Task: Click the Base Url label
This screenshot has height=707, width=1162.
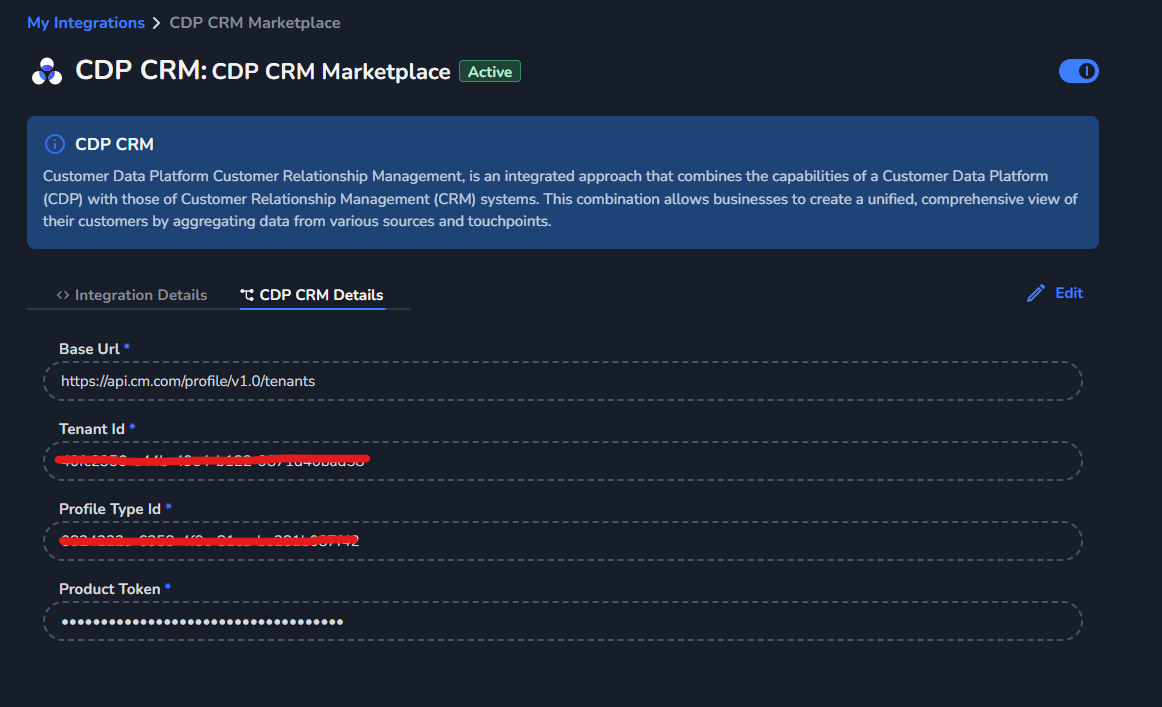Action: coord(89,349)
